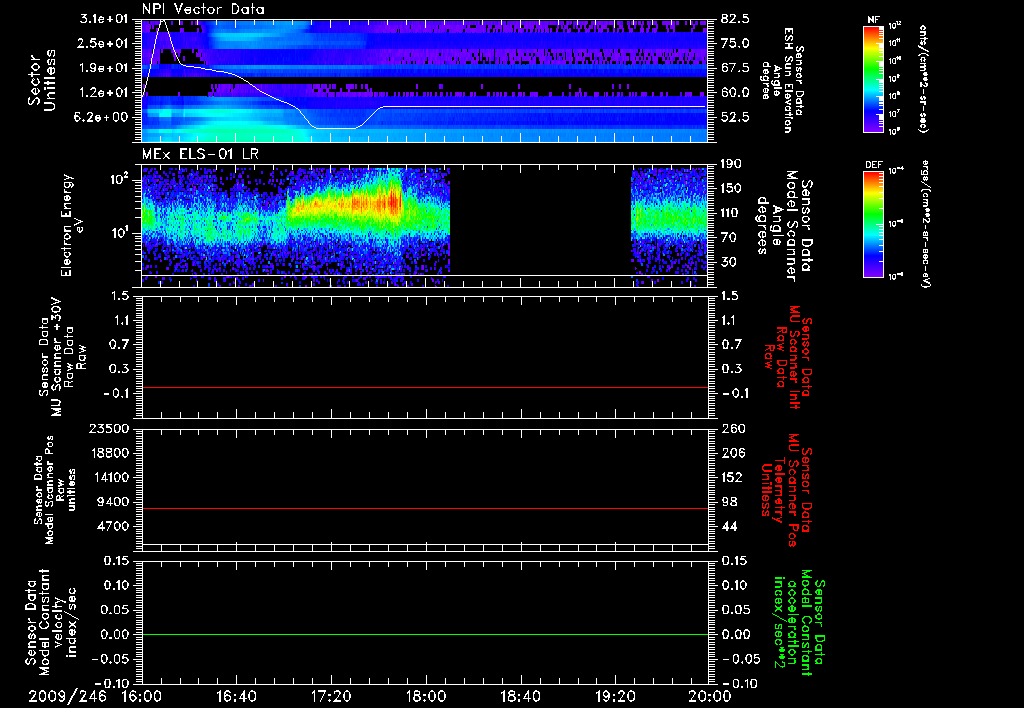This screenshot has height=708, width=1024.
Task: Click the DEF color scale bar
Action: pos(873,223)
